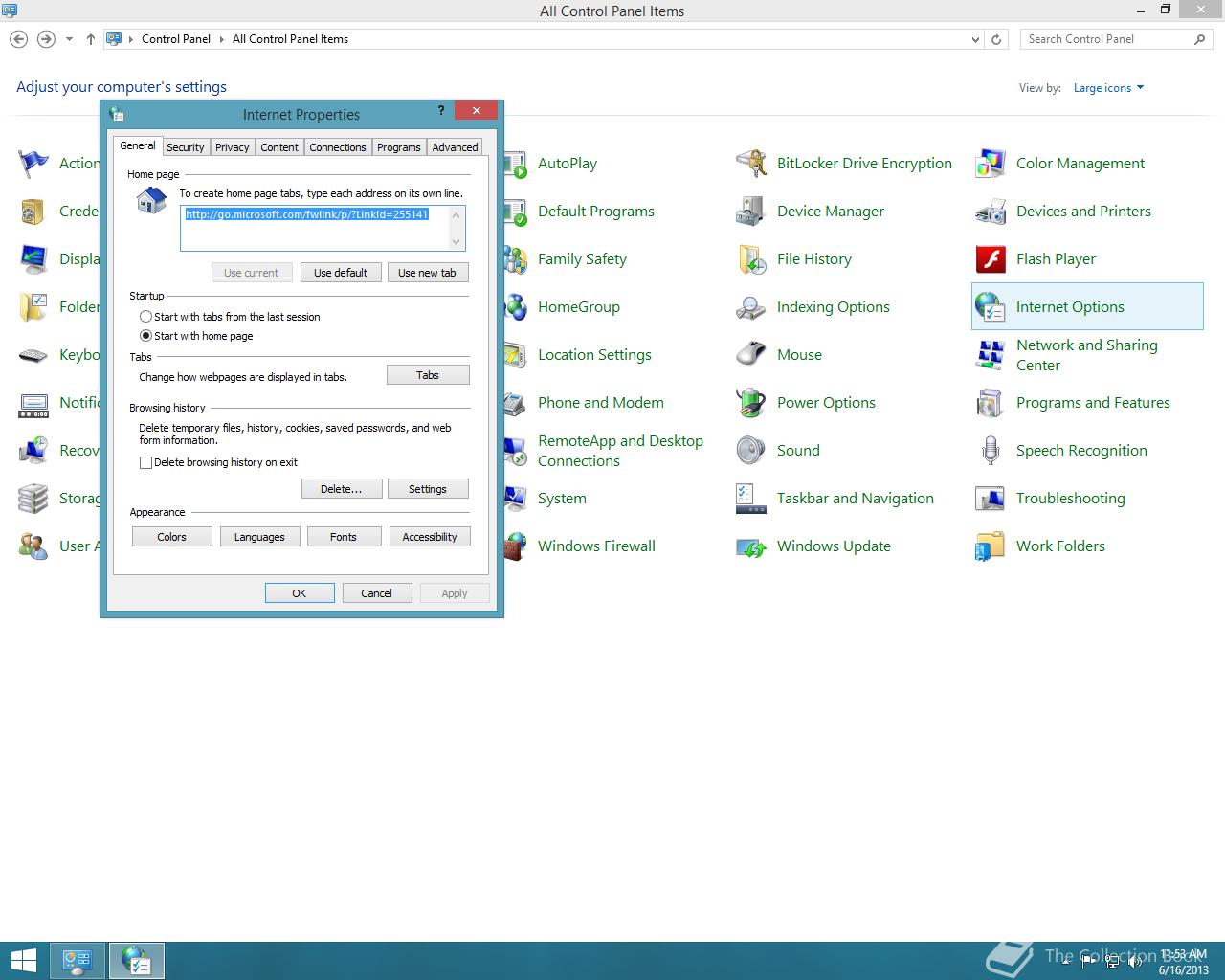Open the Sound icon
The image size is (1225, 980).
751,451
